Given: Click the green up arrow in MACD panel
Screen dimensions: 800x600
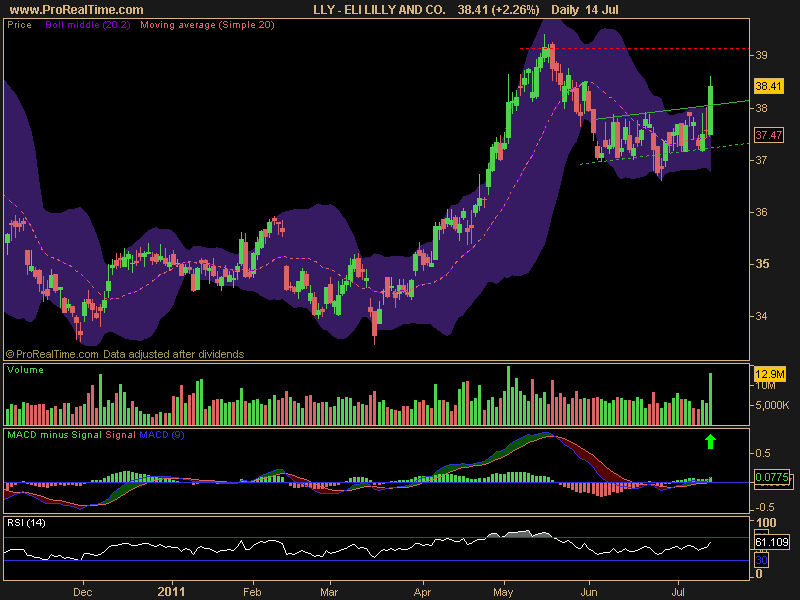Looking at the screenshot, I should [710, 440].
